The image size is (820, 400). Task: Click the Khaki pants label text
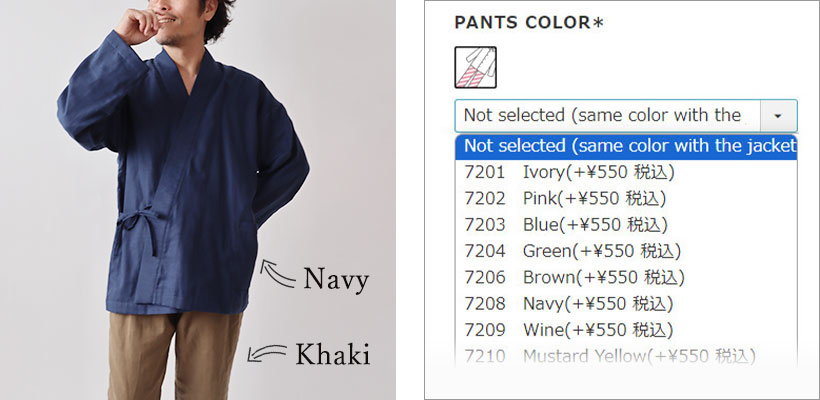coord(332,353)
